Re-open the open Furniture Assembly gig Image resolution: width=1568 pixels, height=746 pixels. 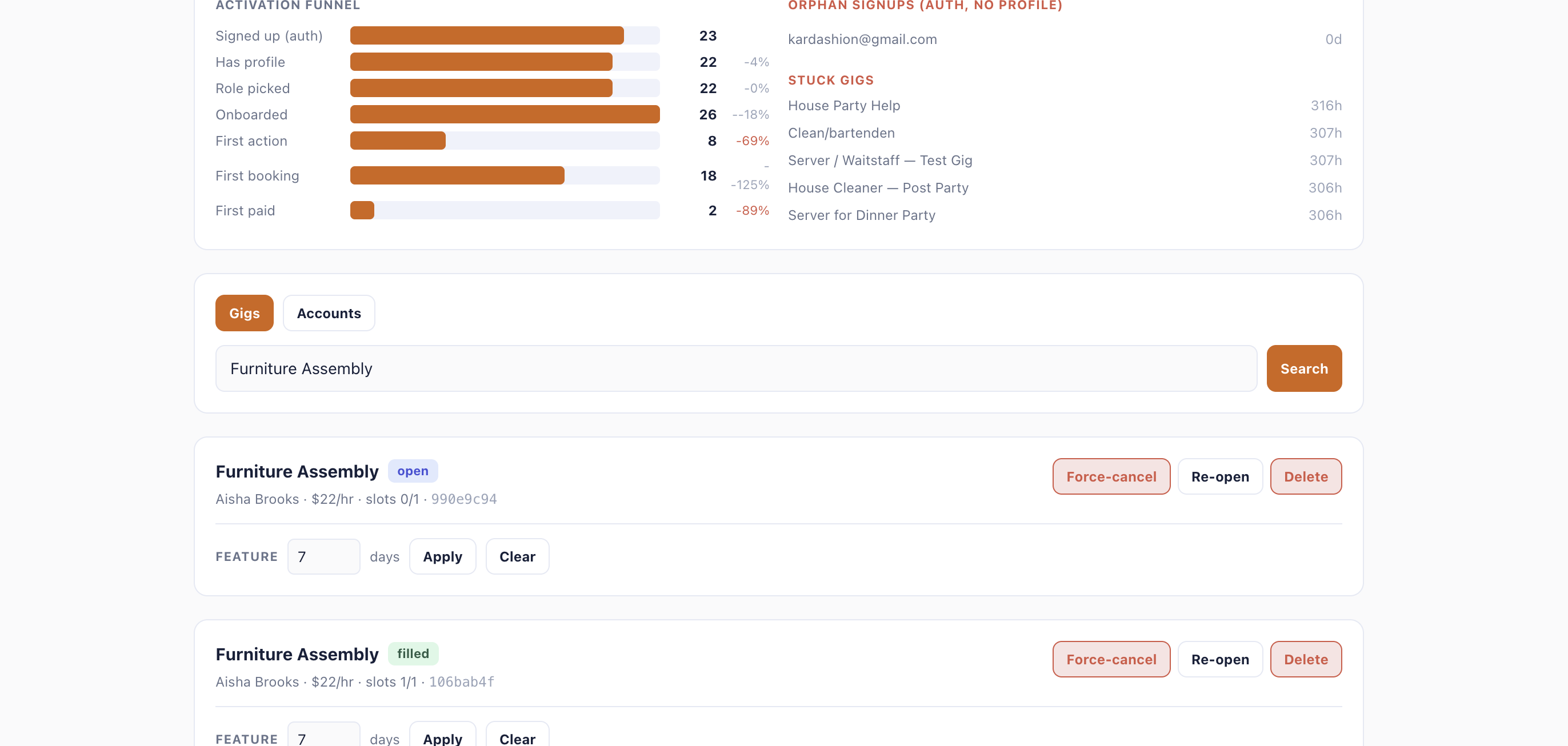1220,476
